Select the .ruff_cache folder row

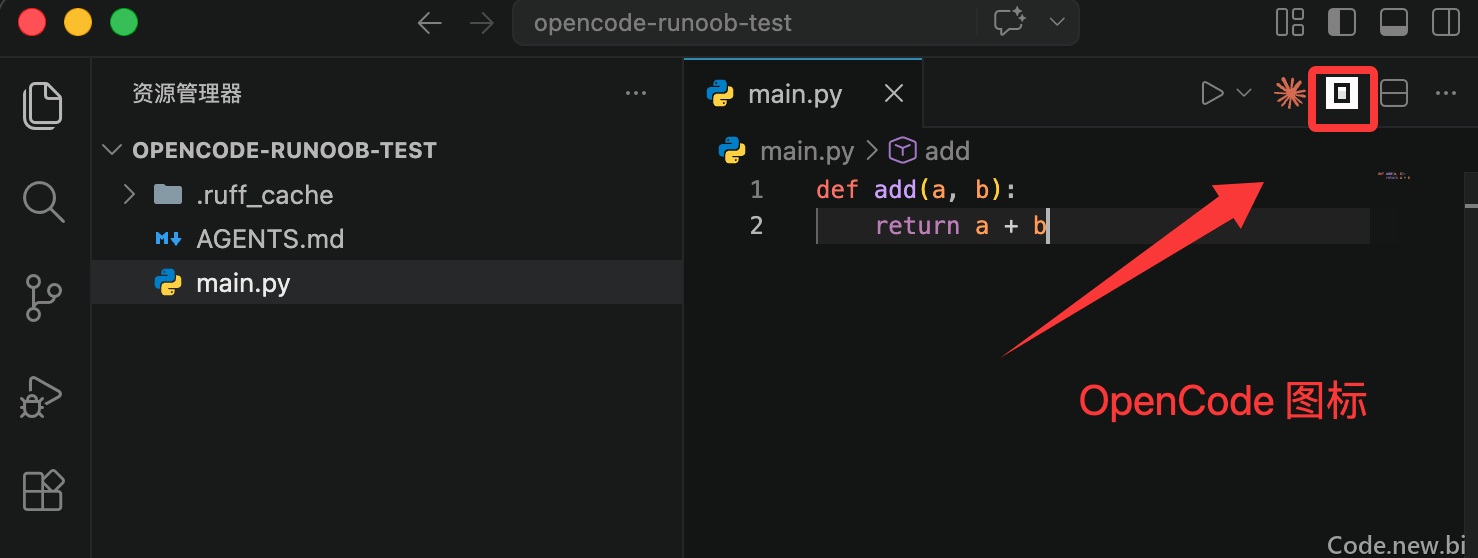tap(387, 195)
